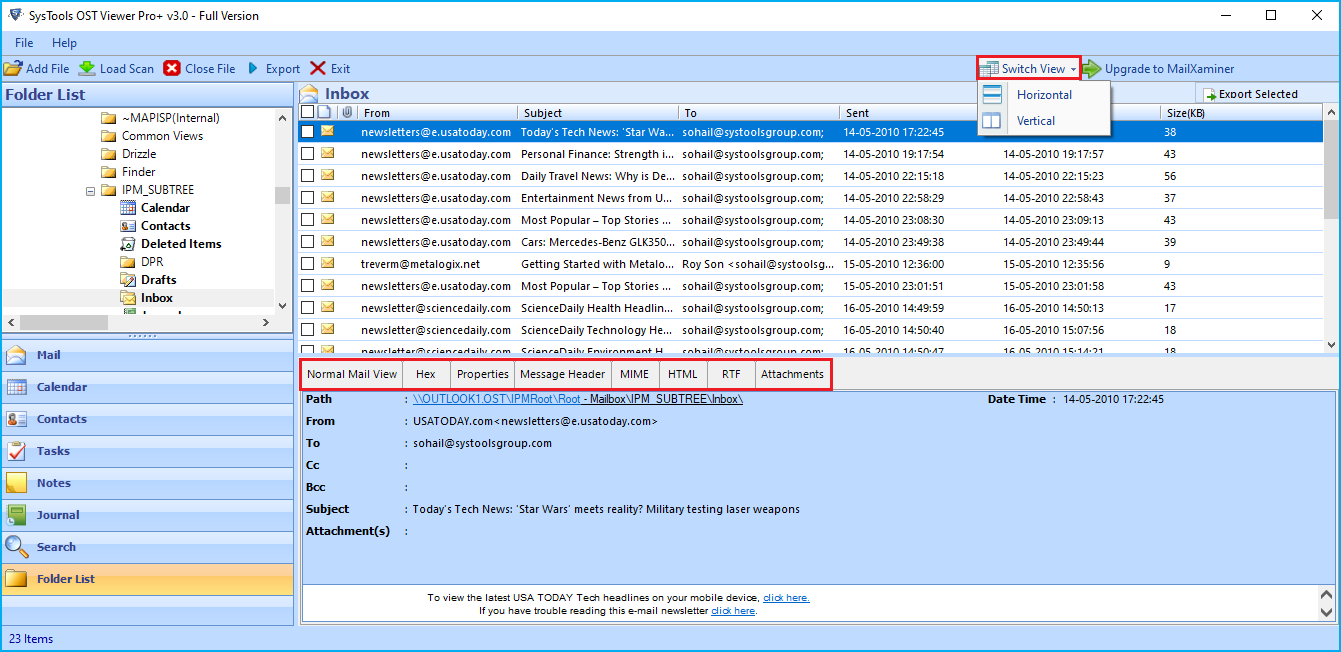The width and height of the screenshot is (1341, 652).
Task: Click the first 'click here' mobile link
Action: click(x=786, y=598)
